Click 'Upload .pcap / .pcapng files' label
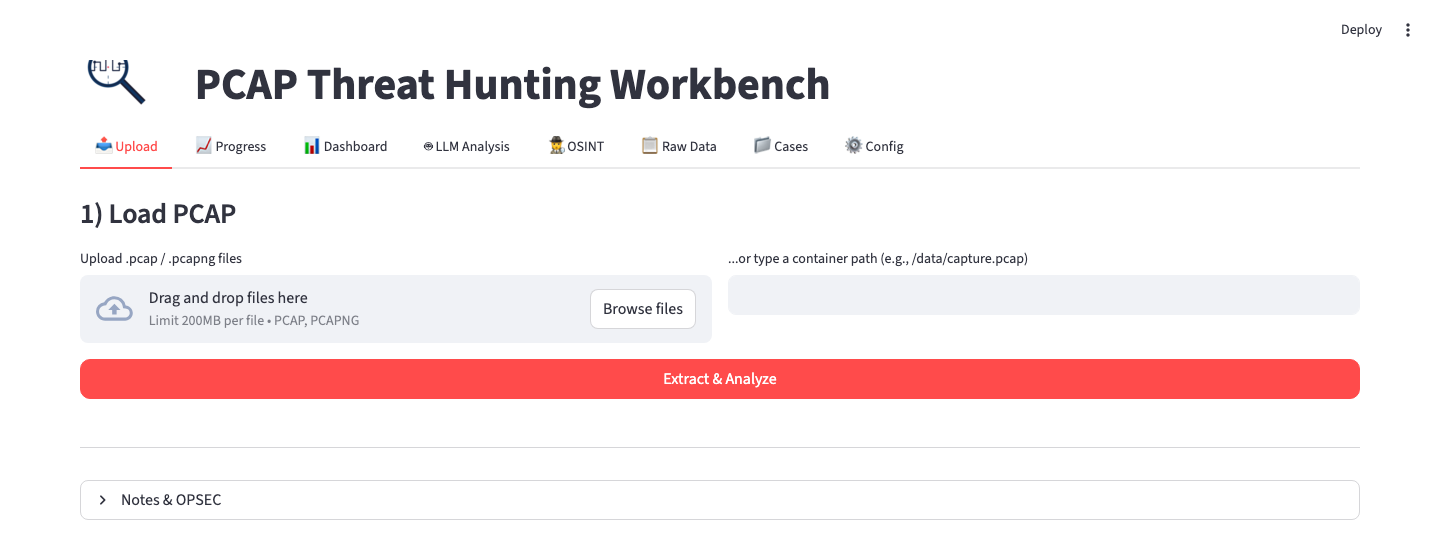 point(161,258)
